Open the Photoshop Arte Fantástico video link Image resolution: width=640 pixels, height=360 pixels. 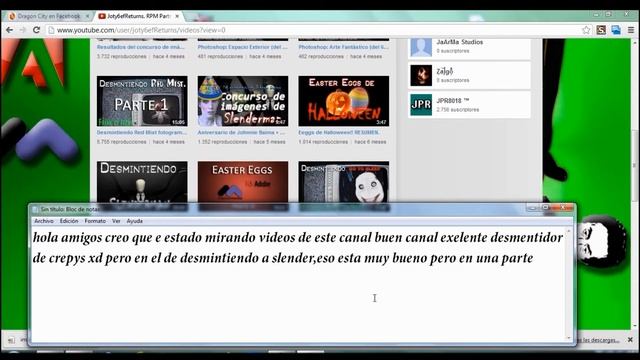(x=343, y=47)
